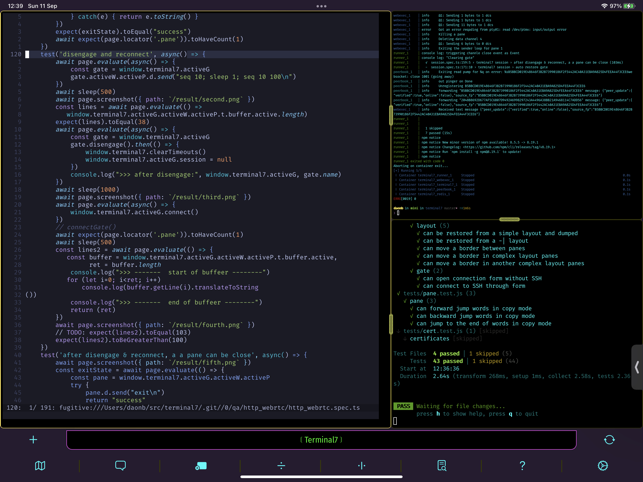Click the 'Tests 43 passed' summary
643x482 pixels.
464,361
